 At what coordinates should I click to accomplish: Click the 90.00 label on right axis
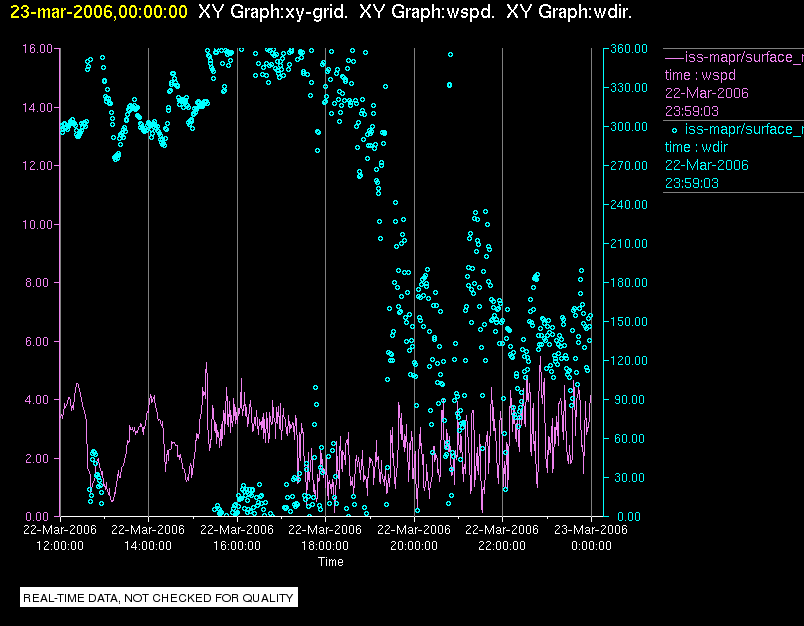631,399
